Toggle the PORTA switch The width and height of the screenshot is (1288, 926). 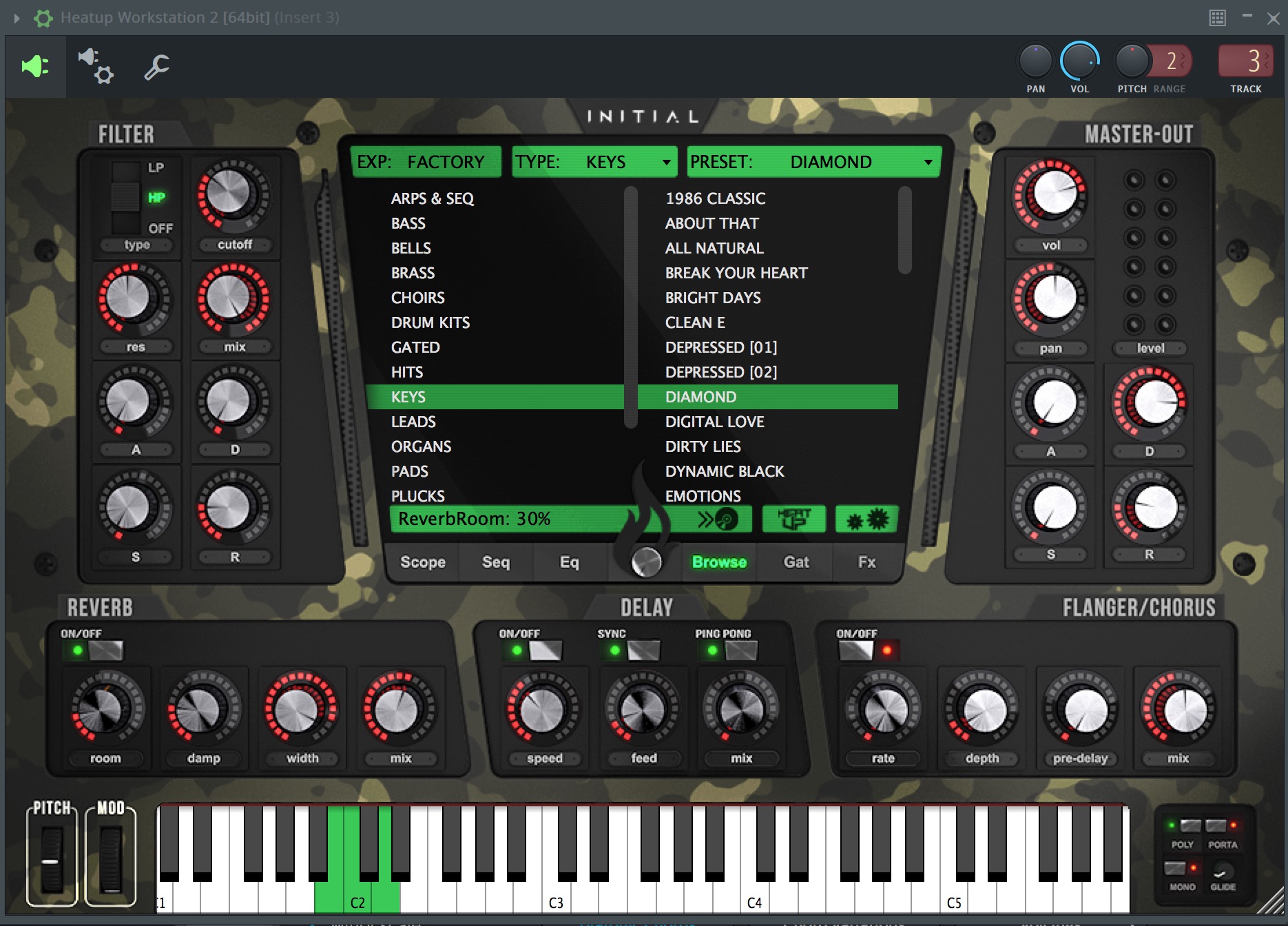pos(1216,825)
